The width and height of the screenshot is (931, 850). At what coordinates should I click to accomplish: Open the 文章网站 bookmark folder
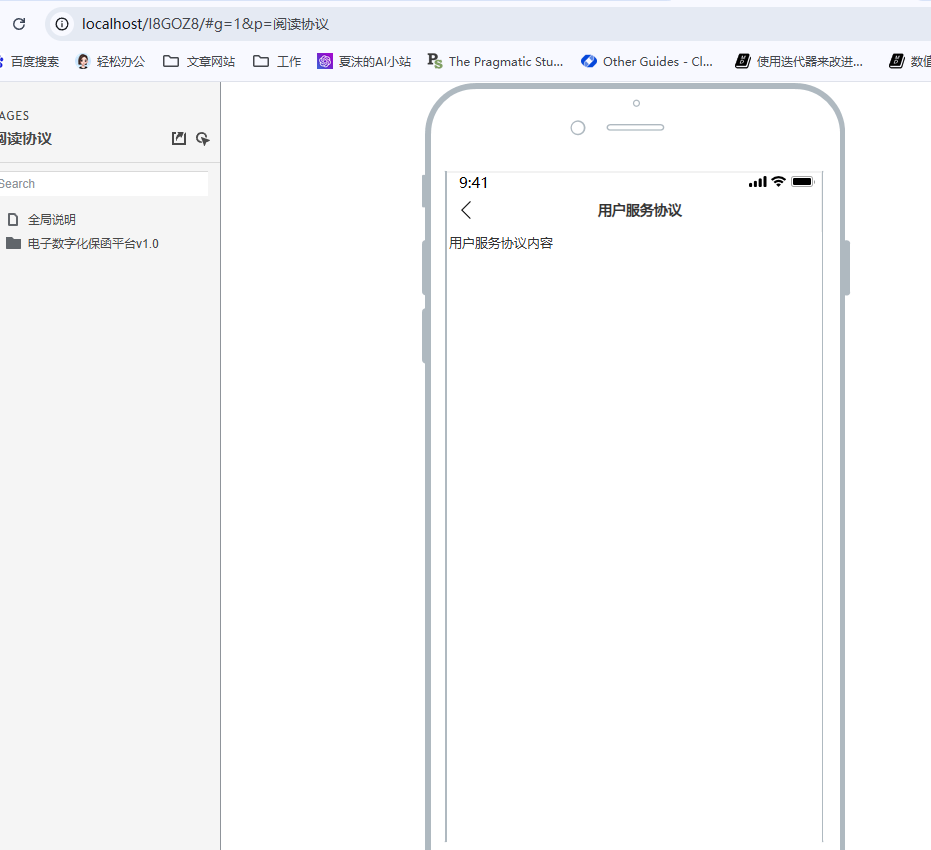point(199,61)
